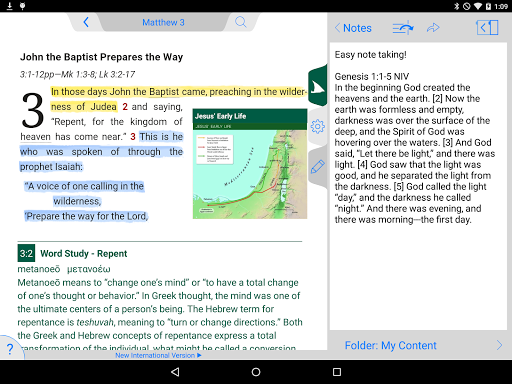Switch translation via New International Version

point(158,355)
